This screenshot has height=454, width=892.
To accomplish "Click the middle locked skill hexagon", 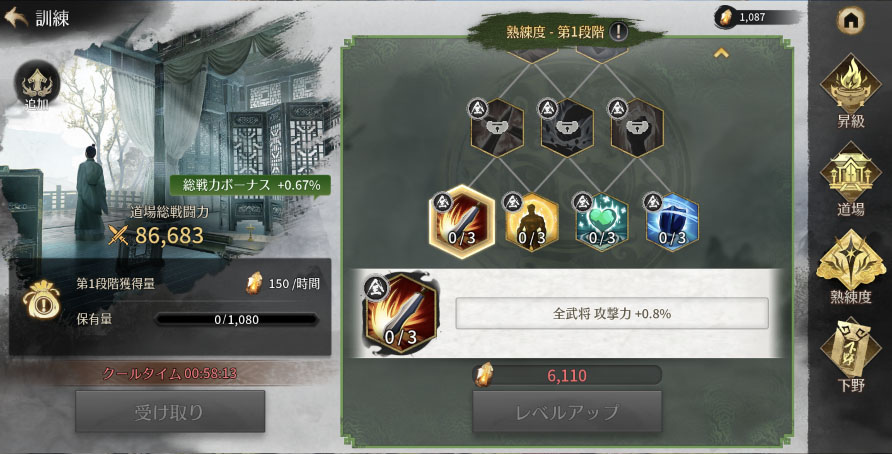I will pos(567,127).
